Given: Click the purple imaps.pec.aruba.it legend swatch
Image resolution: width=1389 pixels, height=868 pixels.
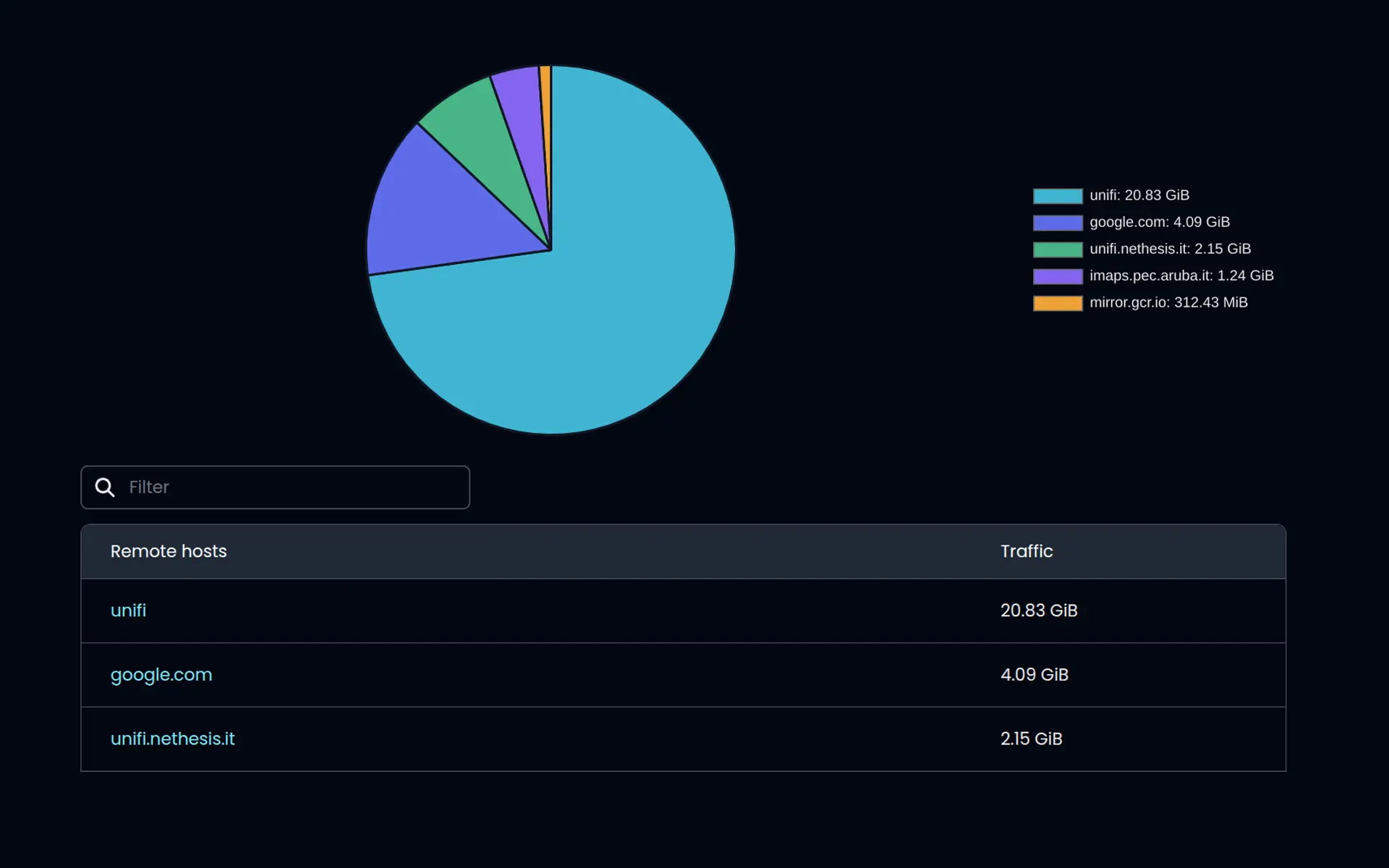Looking at the screenshot, I should (1058, 276).
